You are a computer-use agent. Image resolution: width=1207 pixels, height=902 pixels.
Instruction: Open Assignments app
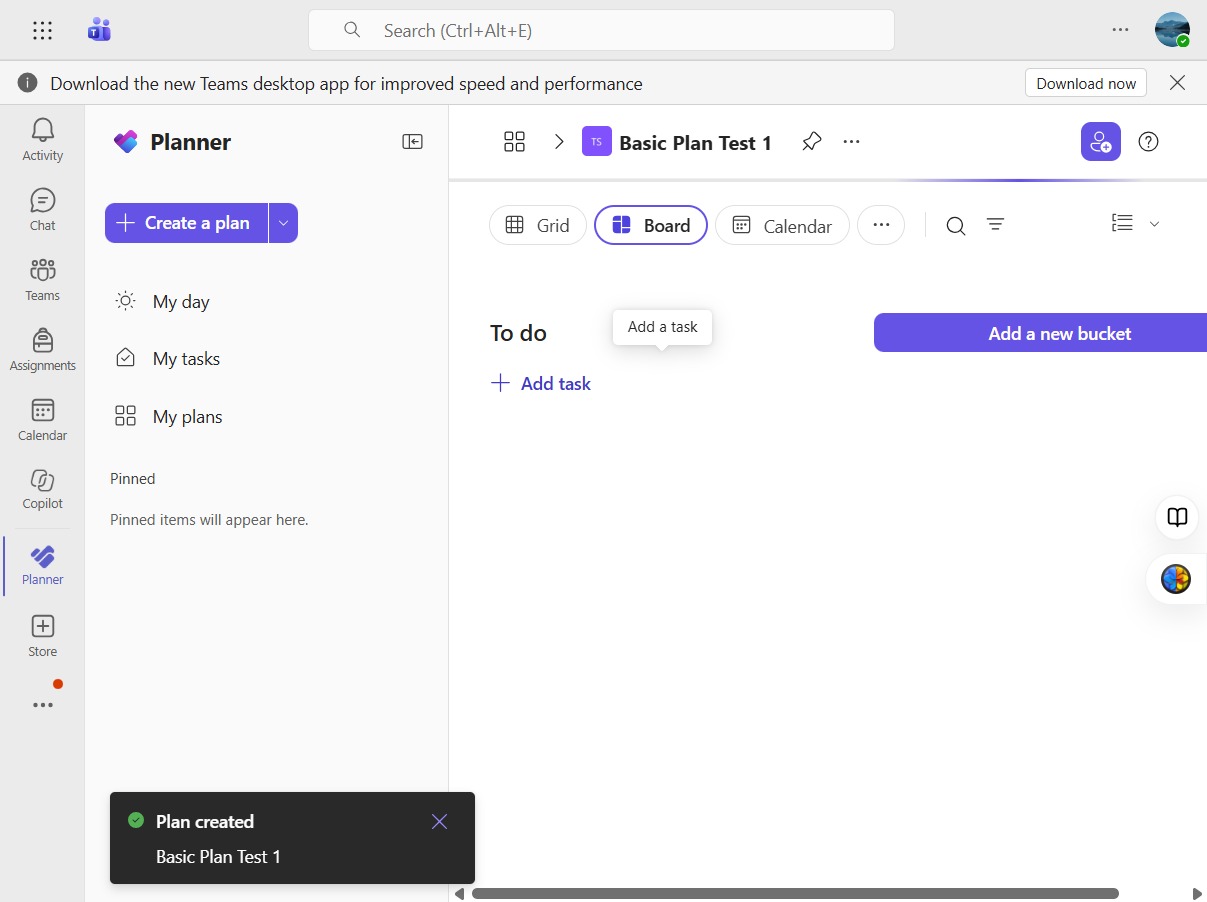(x=42, y=349)
